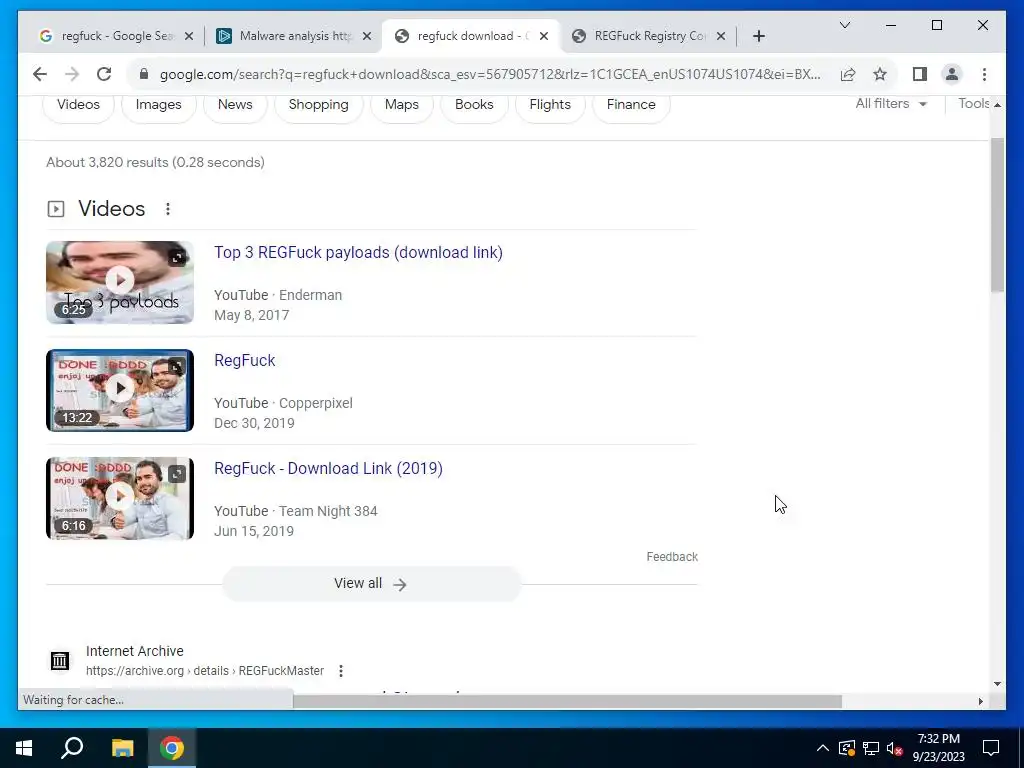This screenshot has height=768, width=1024.
Task: Open Windows Start menu
Action: [x=24, y=748]
